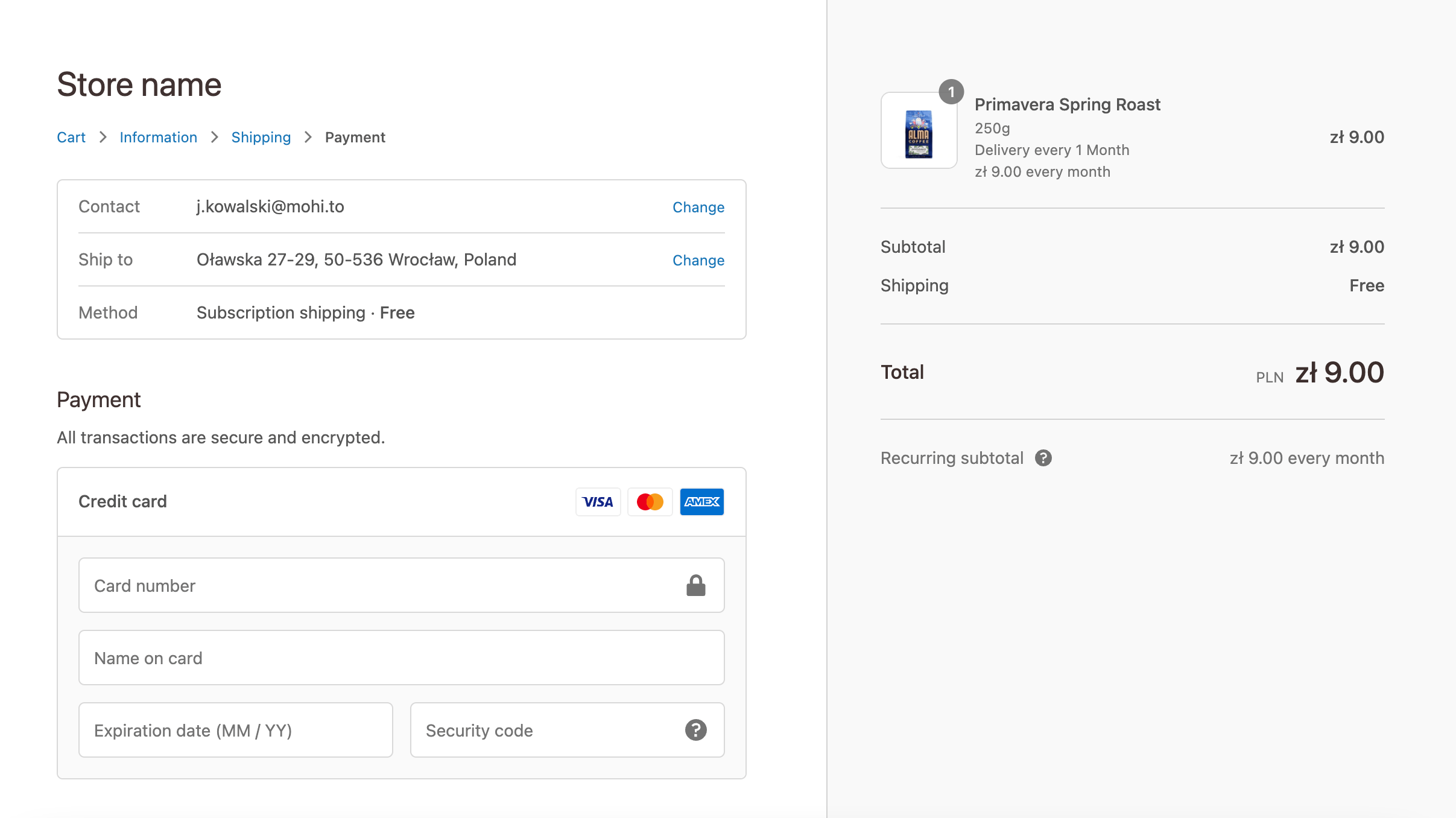1456x818 pixels.
Task: Click the quantity badge on product image
Action: click(951, 92)
